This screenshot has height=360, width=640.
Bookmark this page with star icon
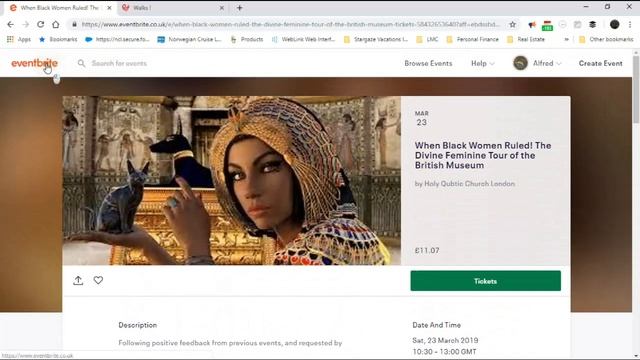click(x=513, y=24)
